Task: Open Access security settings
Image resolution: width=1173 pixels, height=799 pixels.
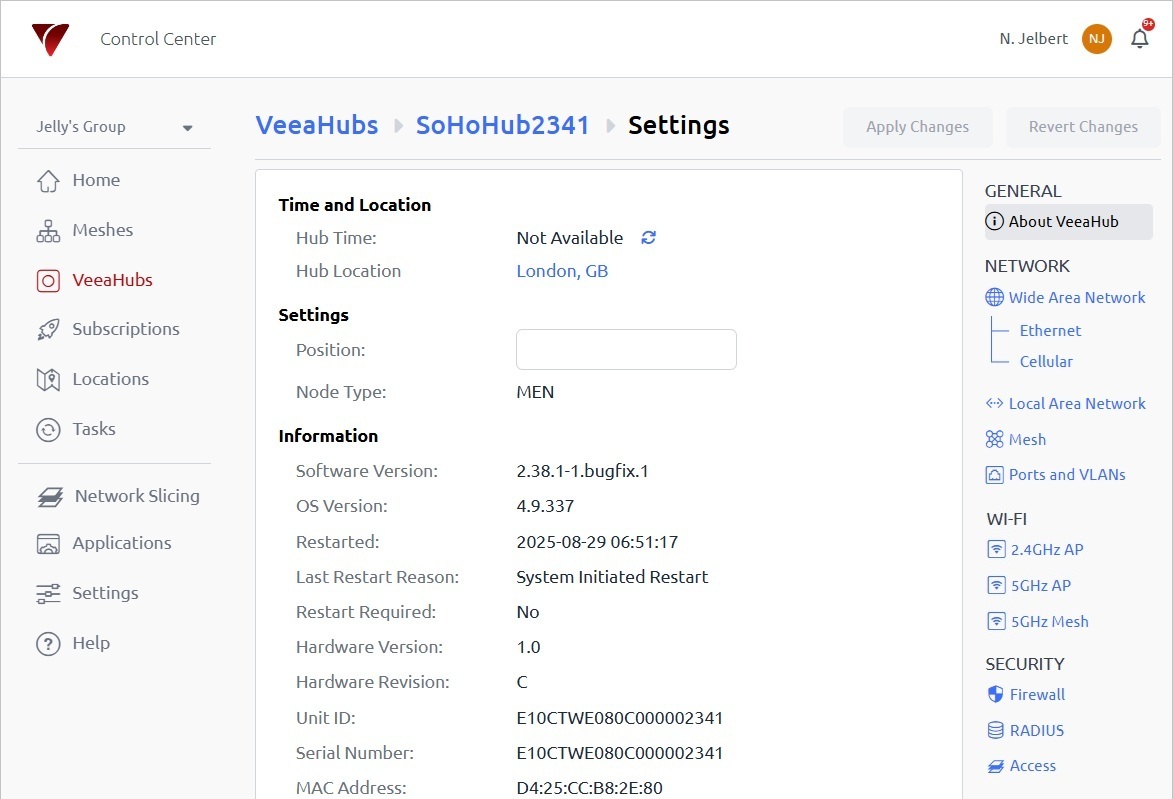Action: coord(1032,766)
